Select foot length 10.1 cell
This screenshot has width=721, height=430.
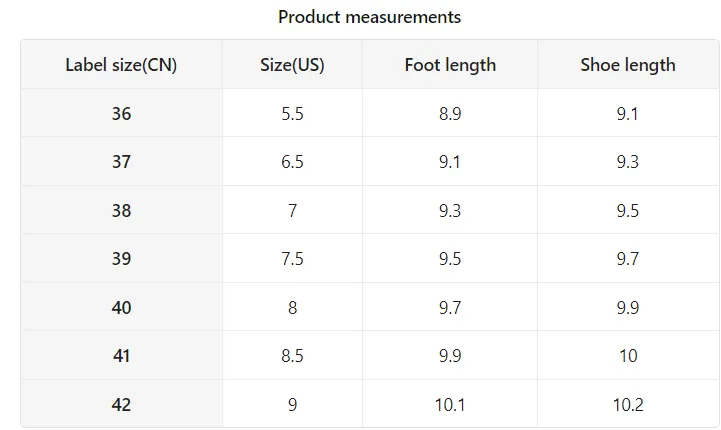[x=450, y=404]
